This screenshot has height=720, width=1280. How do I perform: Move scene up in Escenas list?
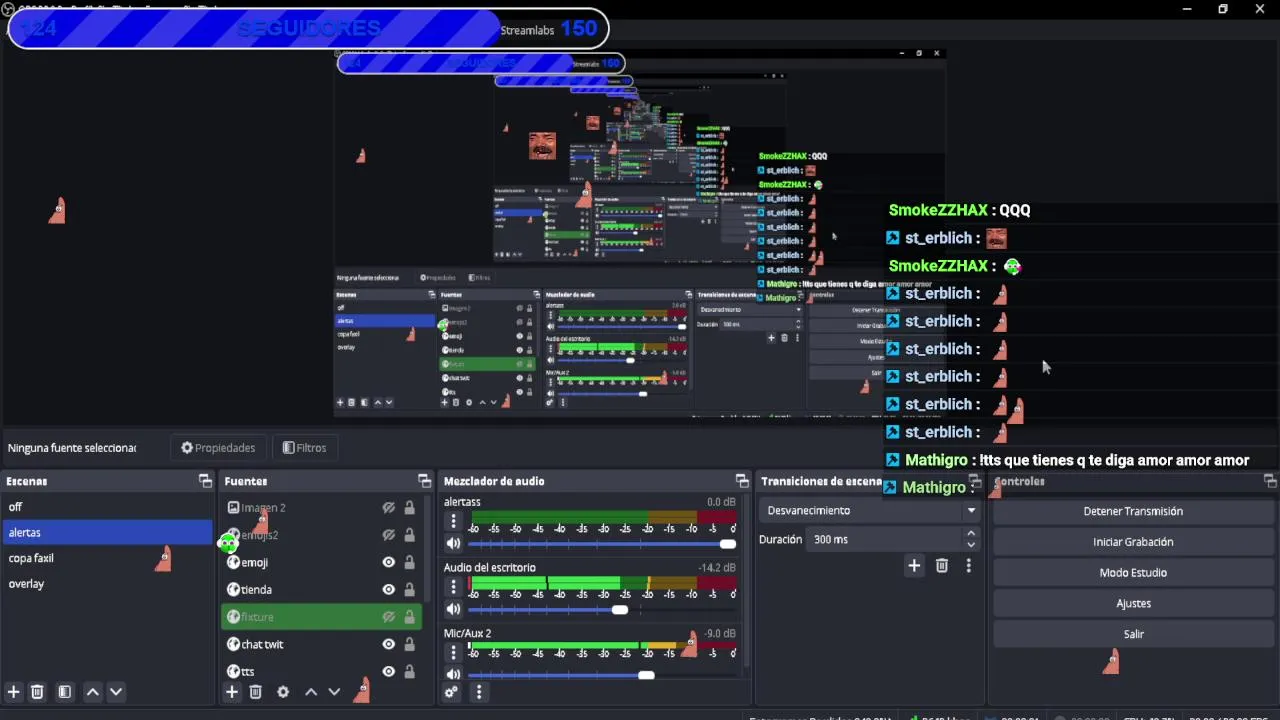93,691
